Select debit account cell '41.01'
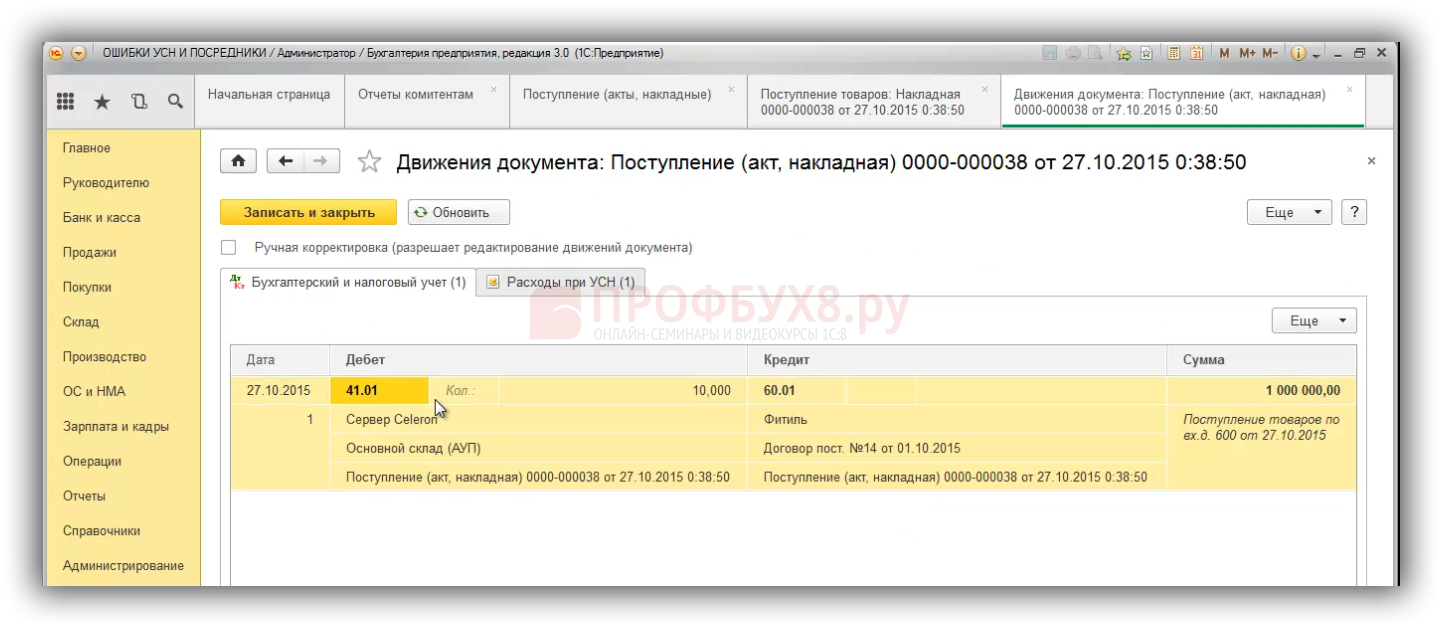 379,390
